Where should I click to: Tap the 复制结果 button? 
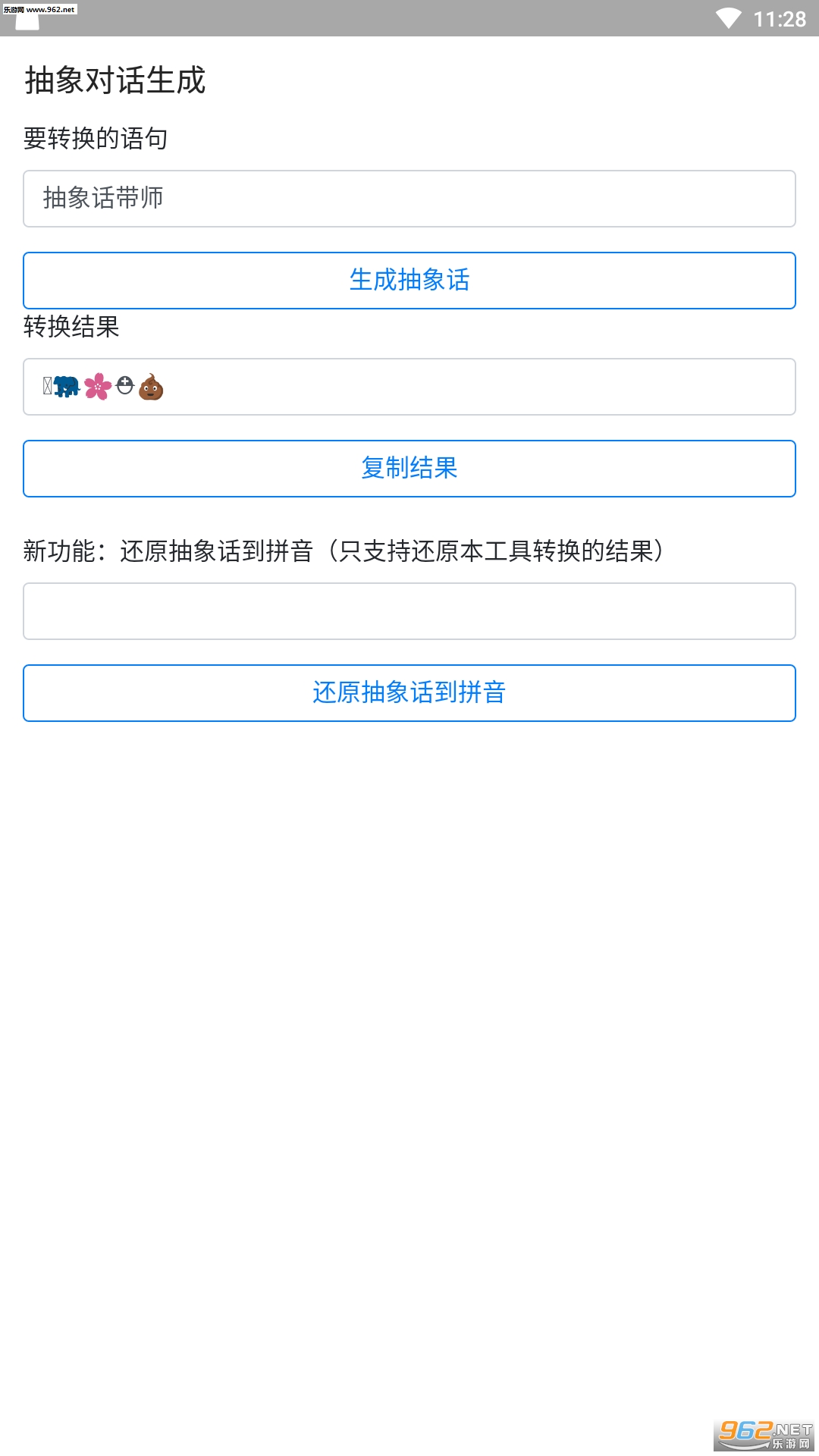[409, 469]
